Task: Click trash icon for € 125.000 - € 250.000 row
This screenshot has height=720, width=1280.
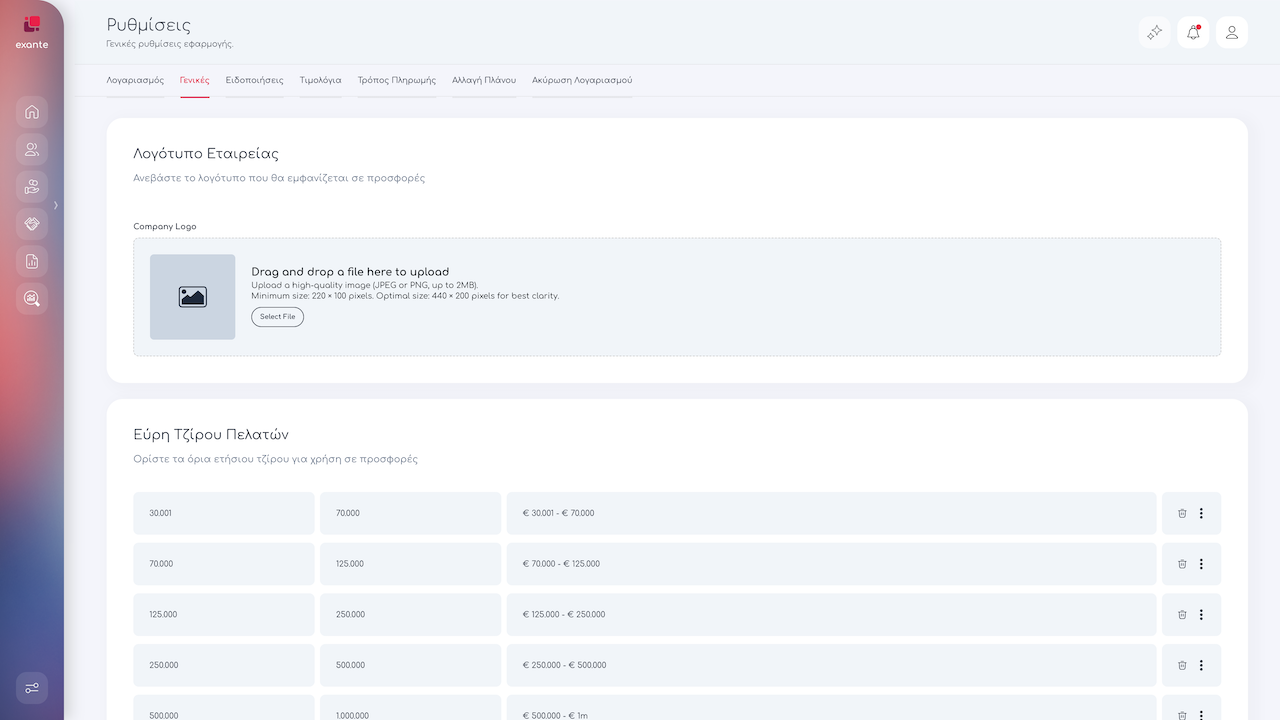Action: pos(1182,615)
